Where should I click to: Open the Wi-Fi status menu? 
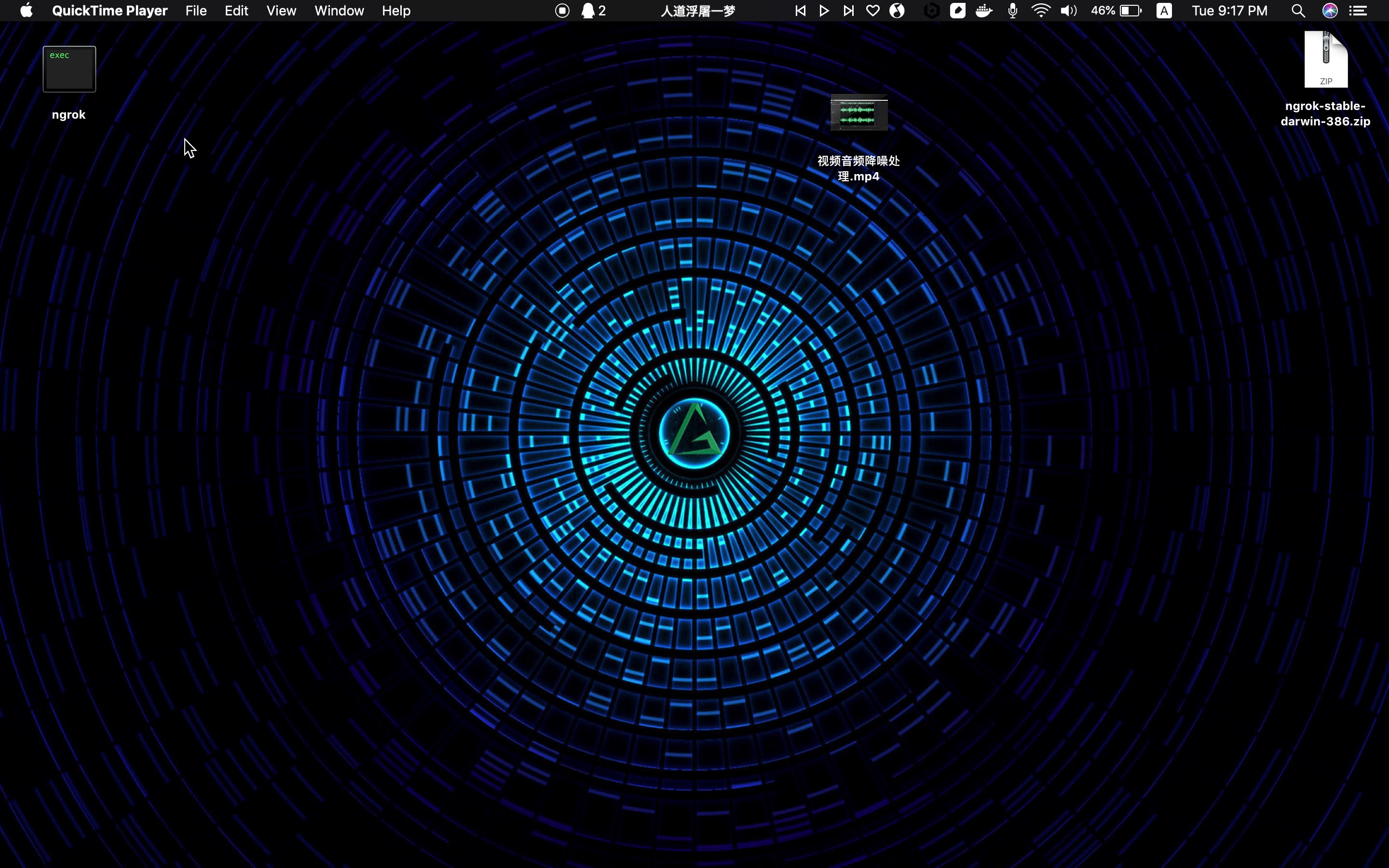1041,11
